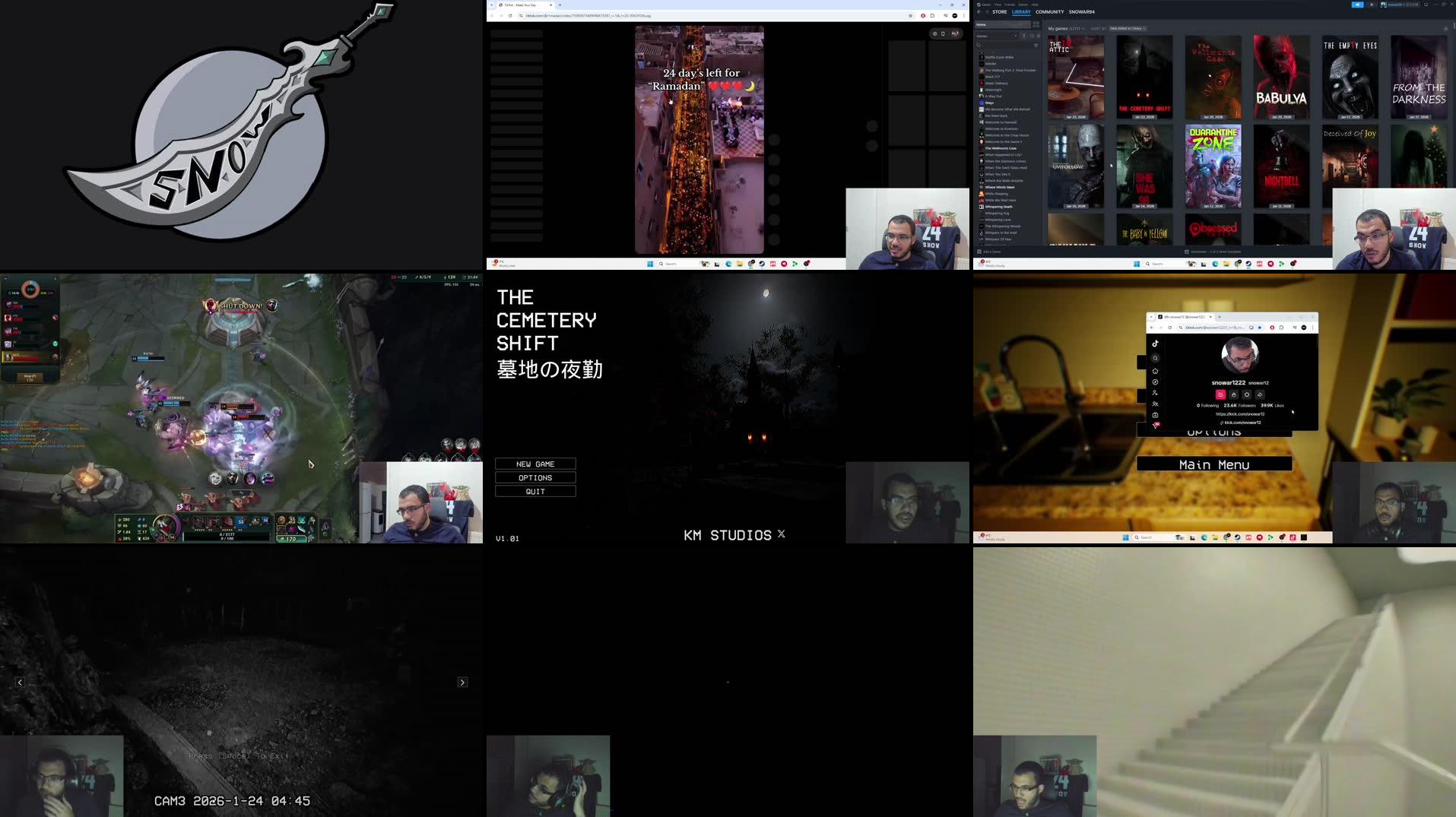
Task: Open TikTok search from the sidebar
Action: click(x=1155, y=358)
